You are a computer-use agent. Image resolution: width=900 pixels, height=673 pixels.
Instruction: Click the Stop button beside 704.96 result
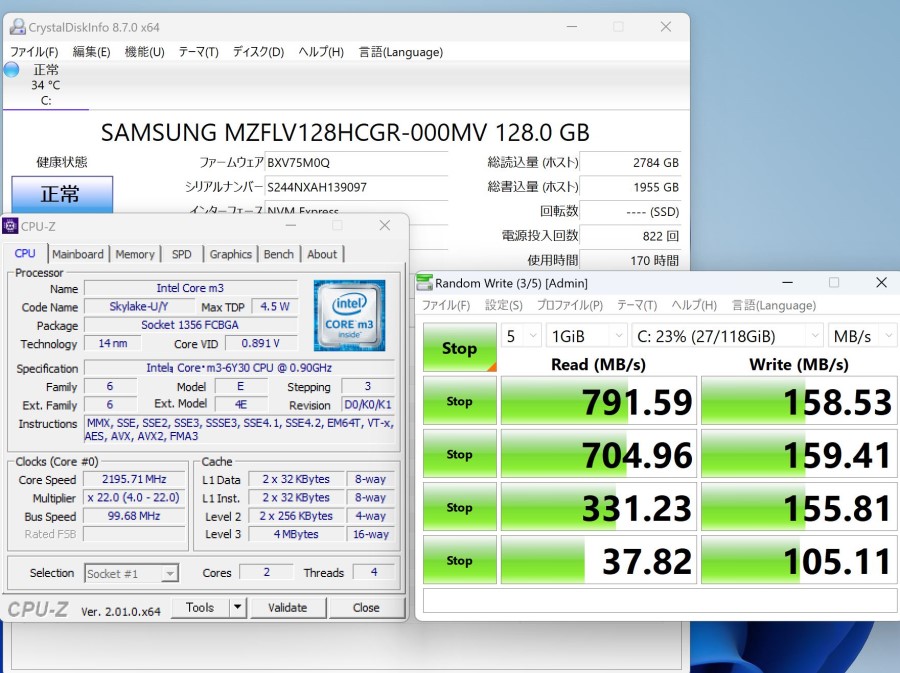[460, 454]
